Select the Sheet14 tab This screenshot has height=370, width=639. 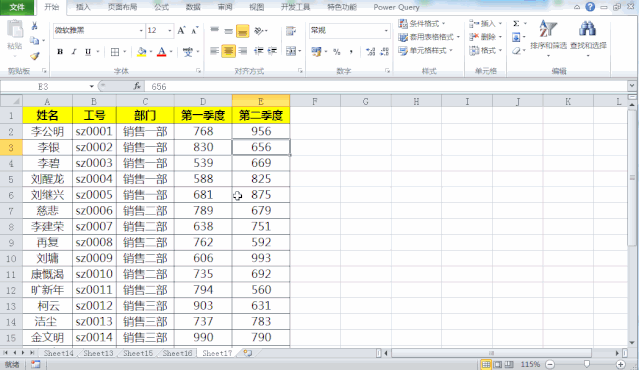point(58,353)
